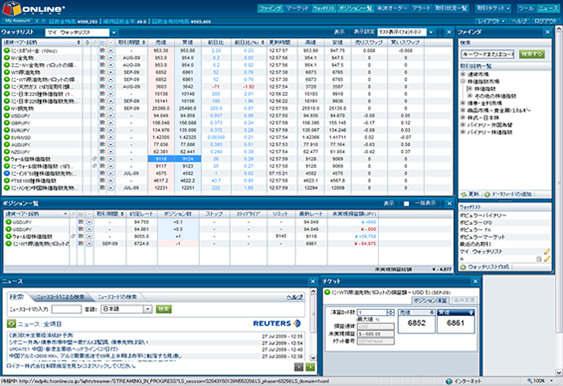Click pencil edit icon beside マイ ウォッチリスト
This screenshot has height=386, width=563.
tap(546, 251)
